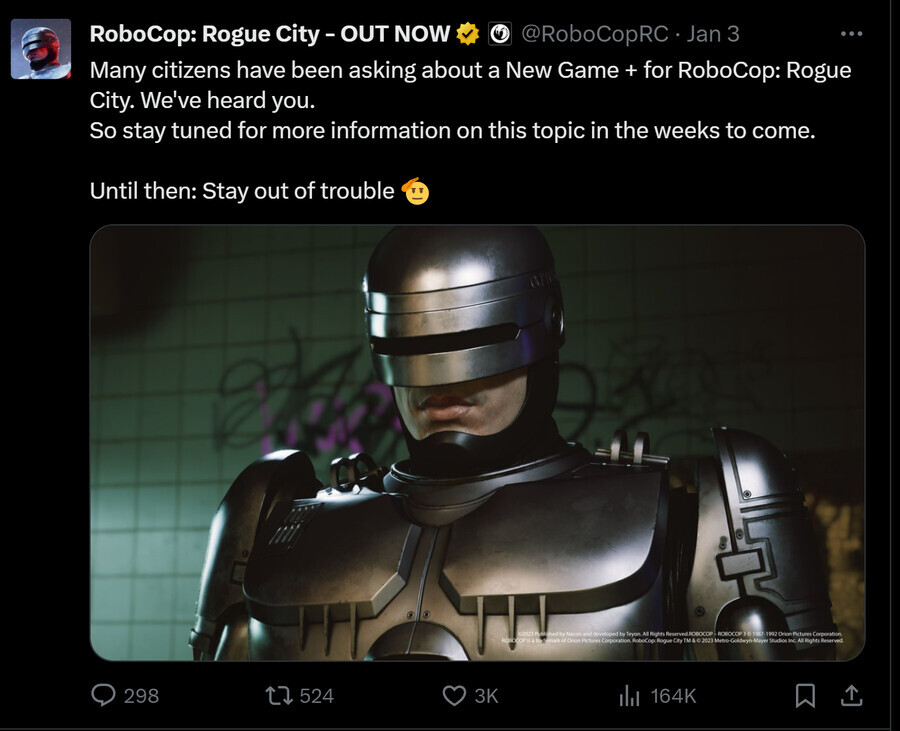
Task: Click the square affiliate badge beside the checkmark
Action: click(x=500, y=34)
